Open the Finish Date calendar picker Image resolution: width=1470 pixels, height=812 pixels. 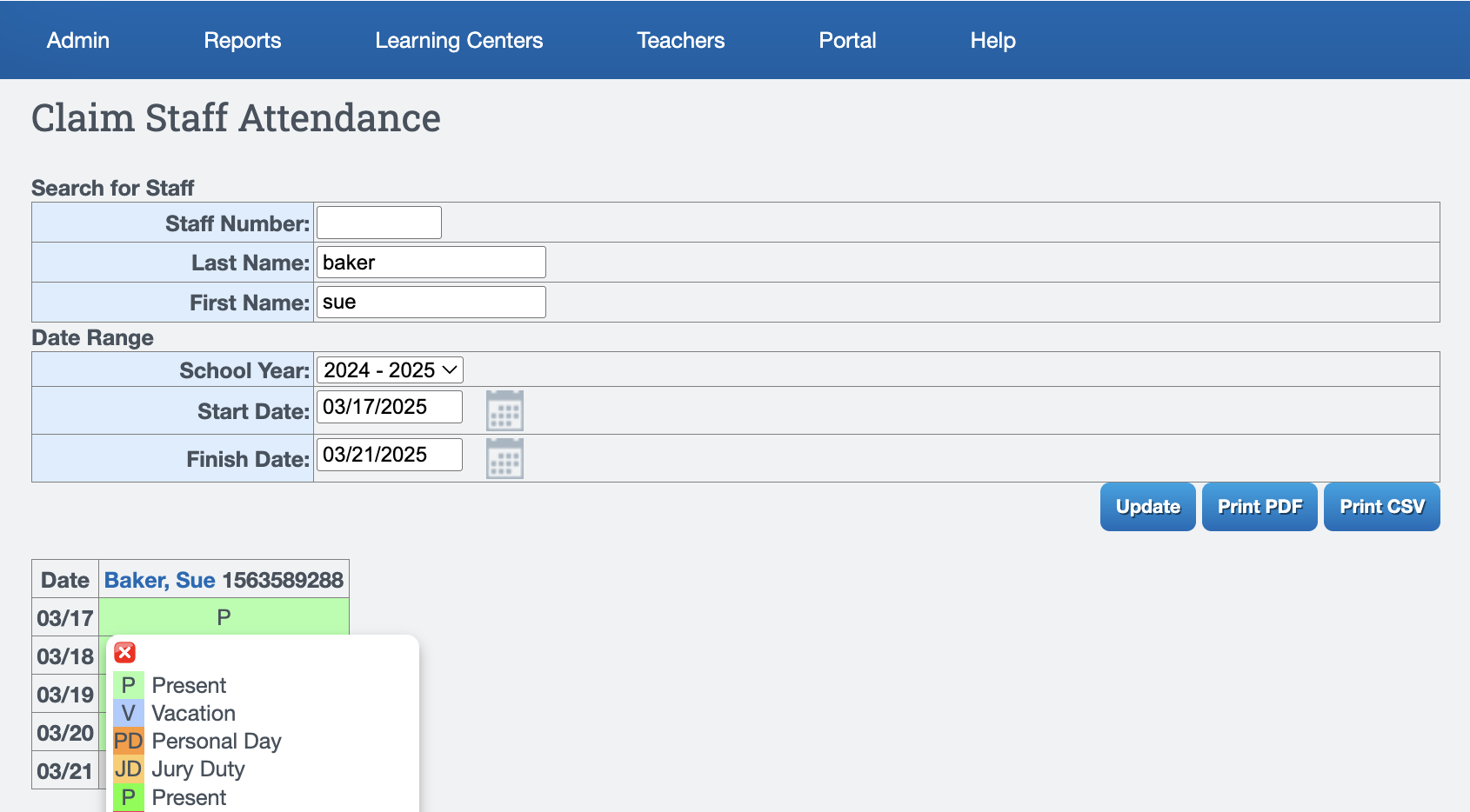(504, 458)
